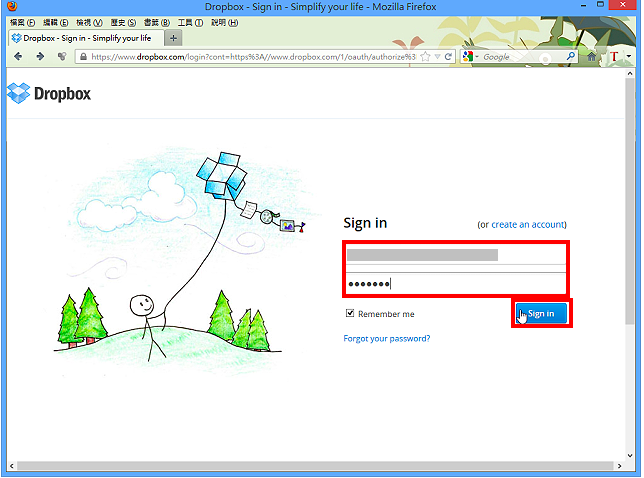The width and height of the screenshot is (644, 478).
Task: Open the 書籤 (B) menu
Action: tap(156, 23)
